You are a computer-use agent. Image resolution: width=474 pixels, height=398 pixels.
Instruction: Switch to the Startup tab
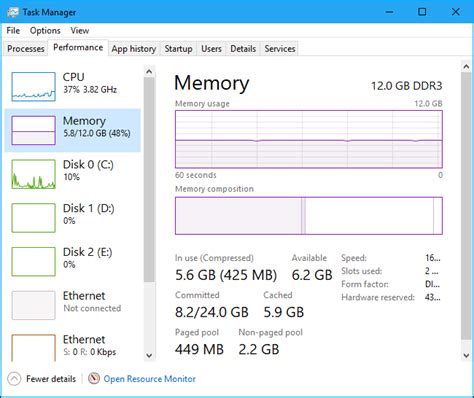point(178,49)
